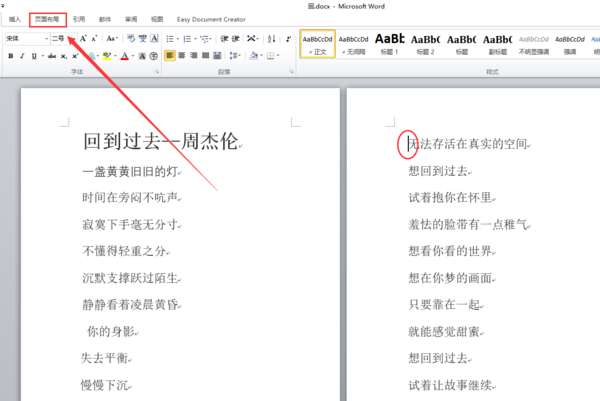Open font color dropdown arrow

(133, 56)
